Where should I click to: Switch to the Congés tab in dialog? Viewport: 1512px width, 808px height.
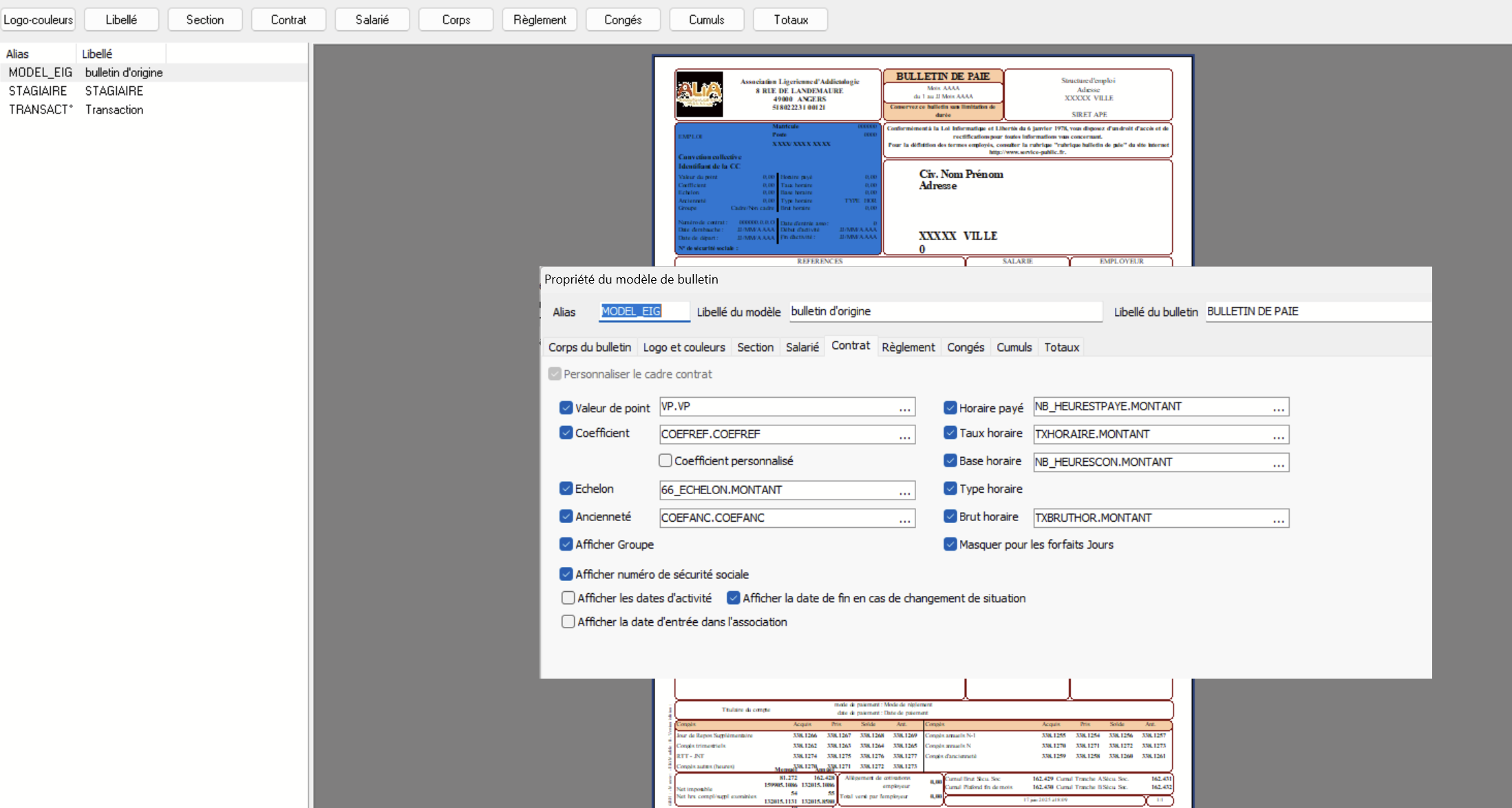[x=966, y=347]
